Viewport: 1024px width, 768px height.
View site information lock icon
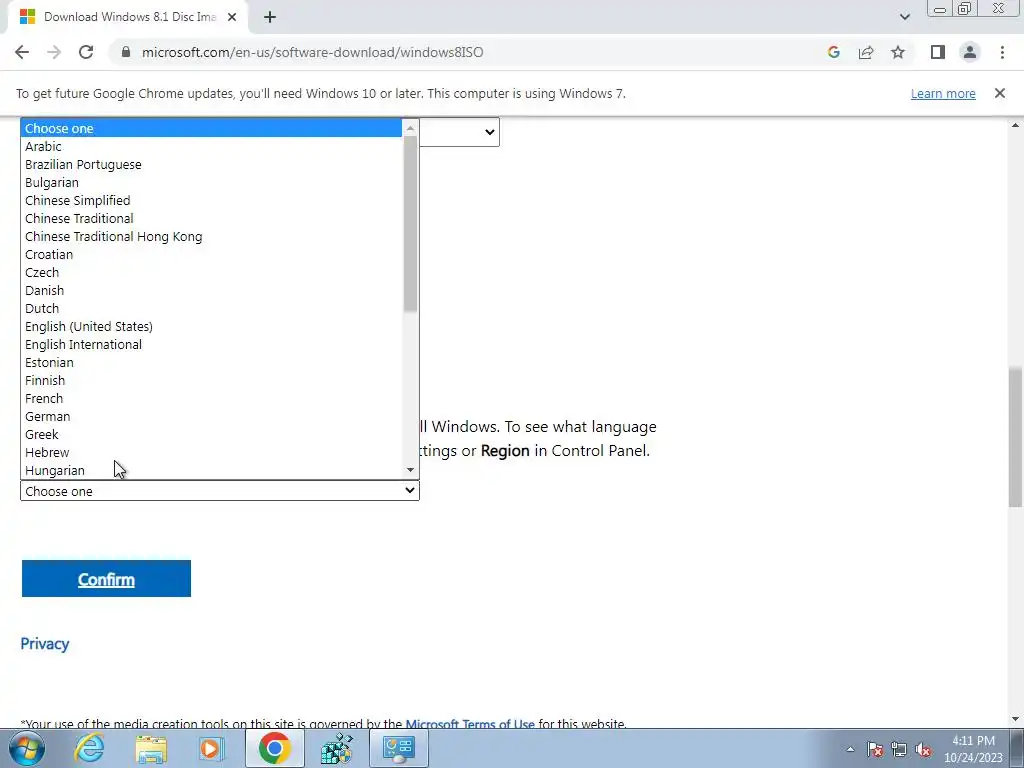point(126,52)
